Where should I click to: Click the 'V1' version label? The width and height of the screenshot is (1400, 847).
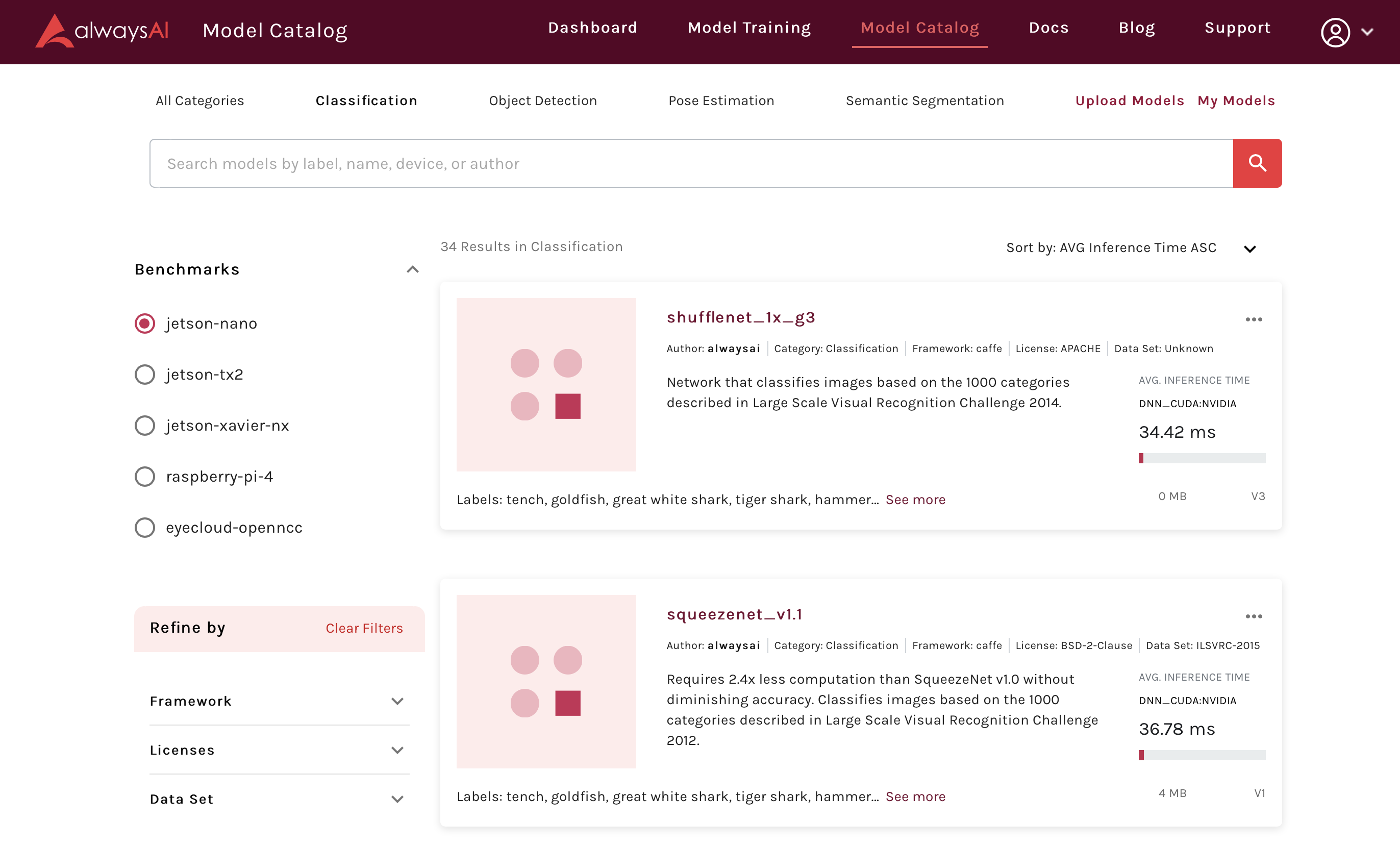point(1259,793)
